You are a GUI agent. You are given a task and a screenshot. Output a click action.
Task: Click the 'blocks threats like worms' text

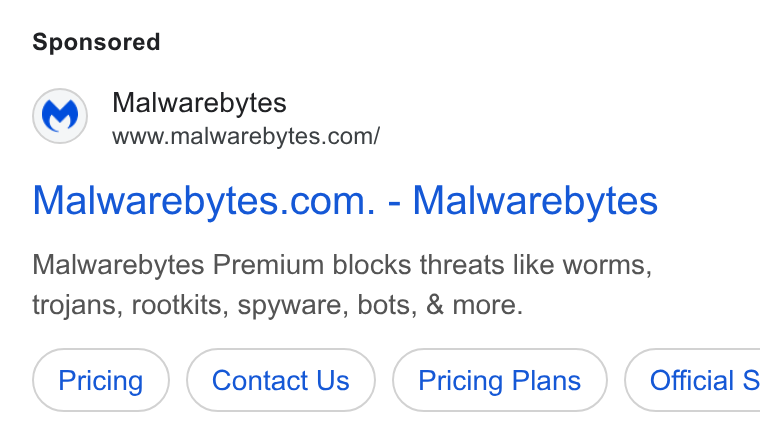click(x=492, y=265)
